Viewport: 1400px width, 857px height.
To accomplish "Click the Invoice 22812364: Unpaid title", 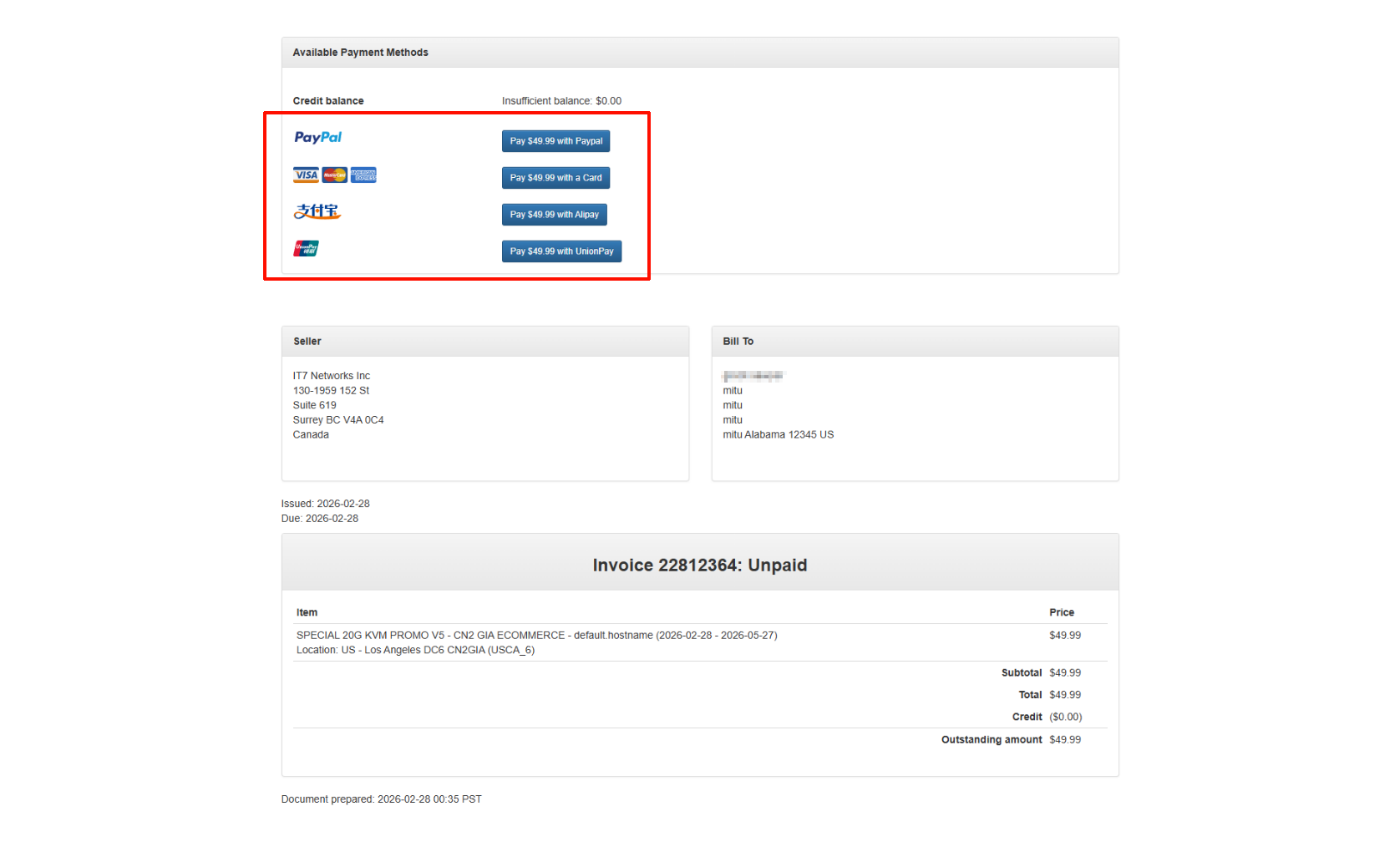I will click(x=699, y=565).
